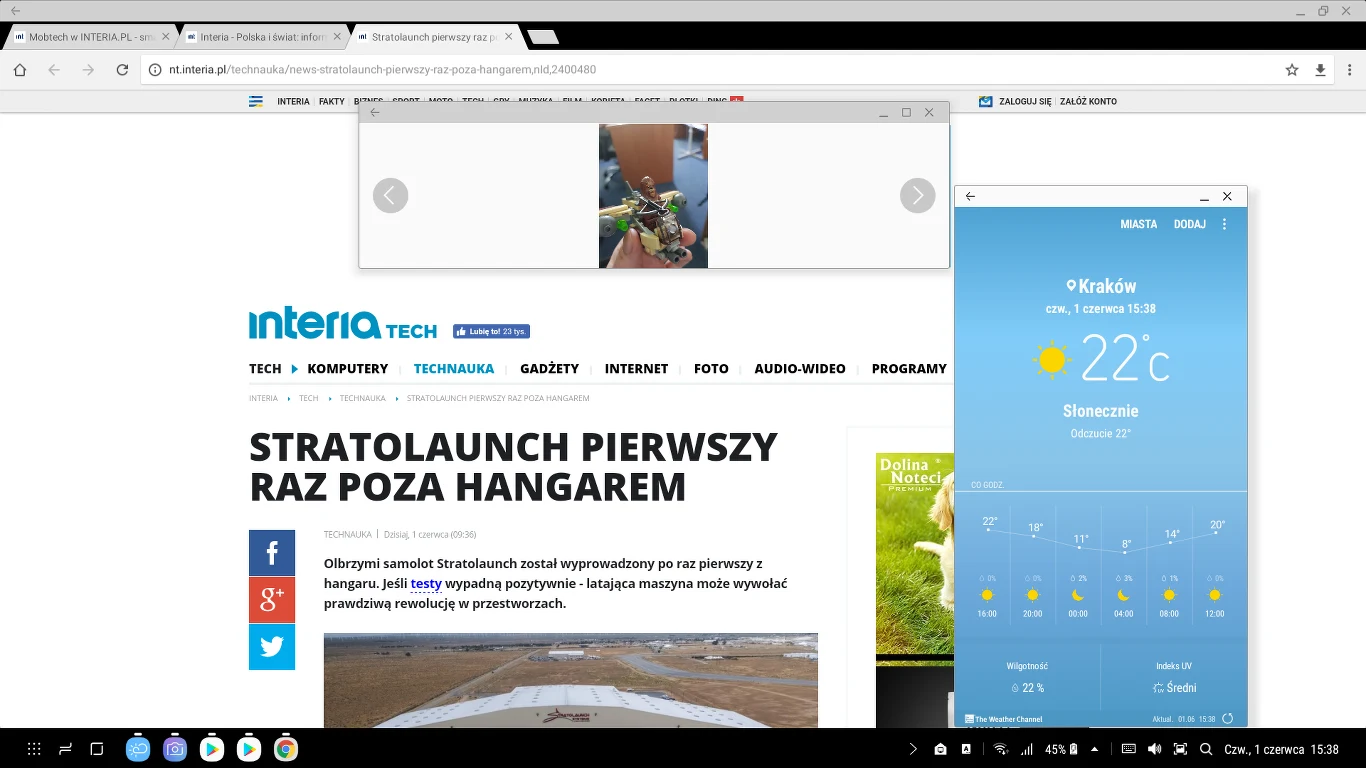Click the bookmark star in the address bar

(1291, 70)
